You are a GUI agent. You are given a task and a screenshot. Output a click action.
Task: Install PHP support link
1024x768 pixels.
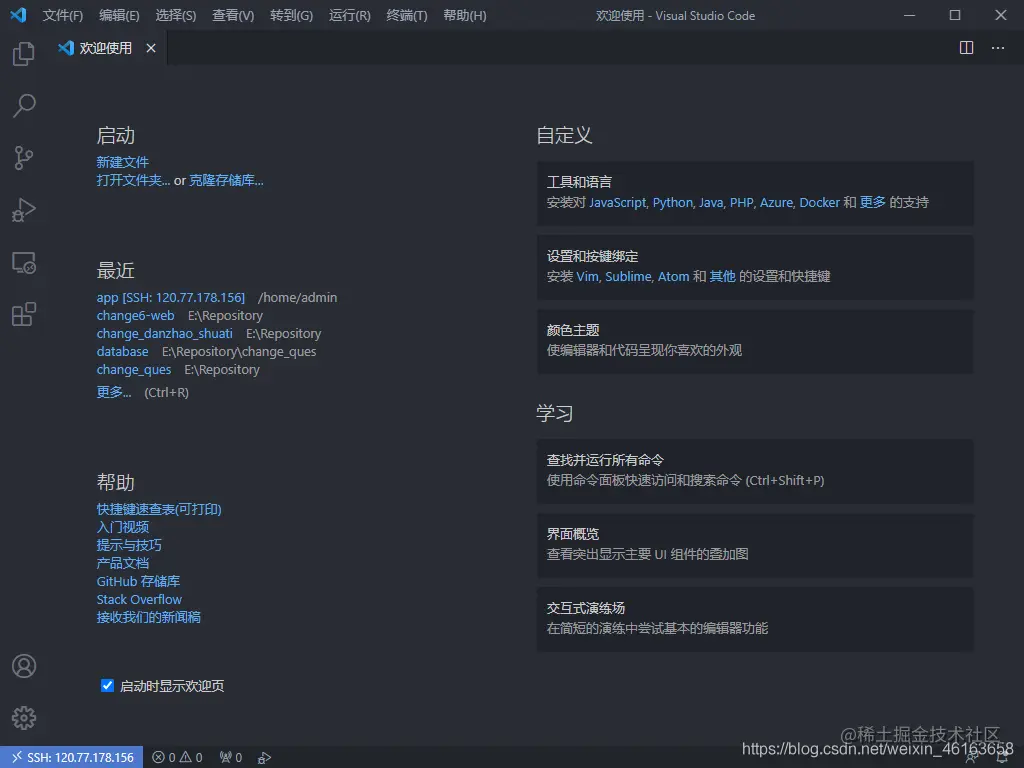(x=741, y=202)
